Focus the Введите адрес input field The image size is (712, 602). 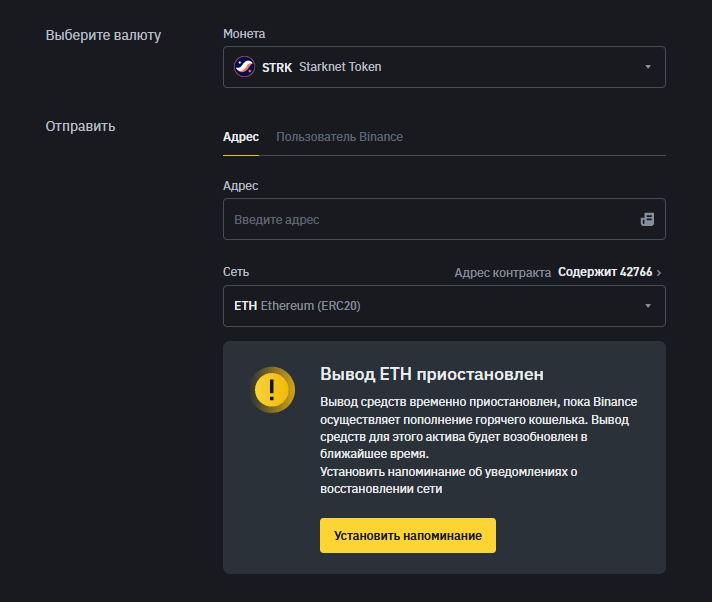click(444, 219)
